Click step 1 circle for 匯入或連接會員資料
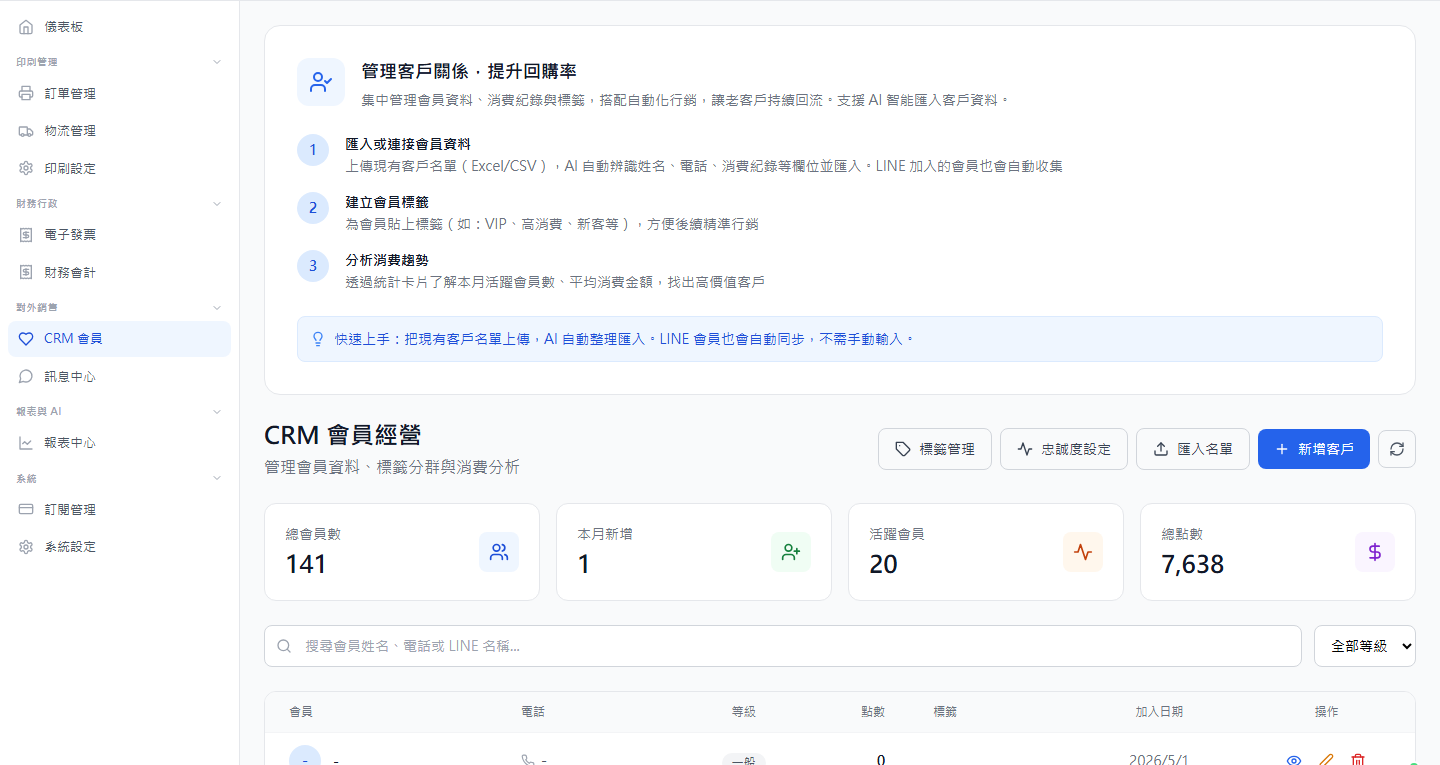This screenshot has width=1440, height=765. pyautogui.click(x=313, y=150)
